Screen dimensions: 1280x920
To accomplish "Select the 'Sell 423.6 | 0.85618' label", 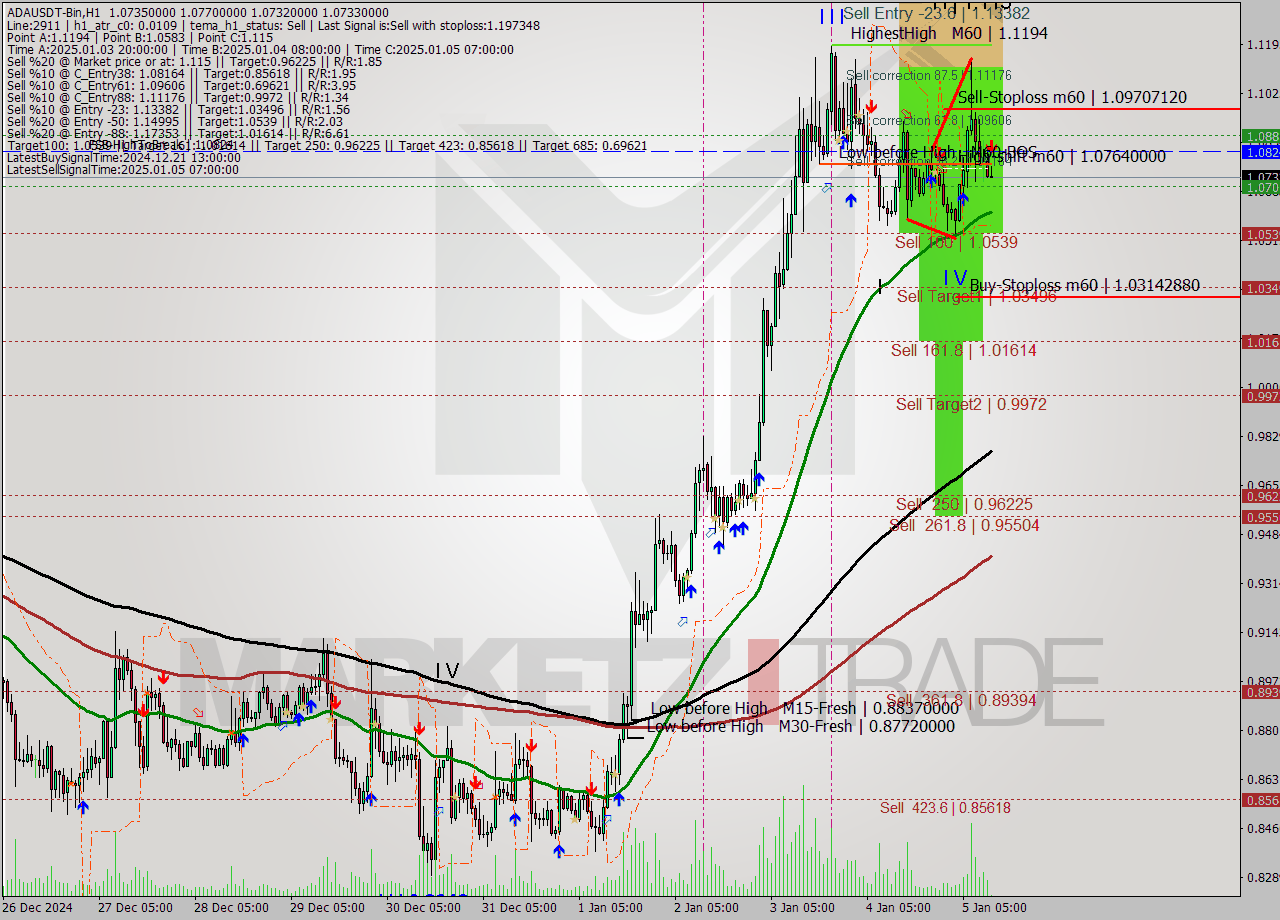I will (945, 808).
